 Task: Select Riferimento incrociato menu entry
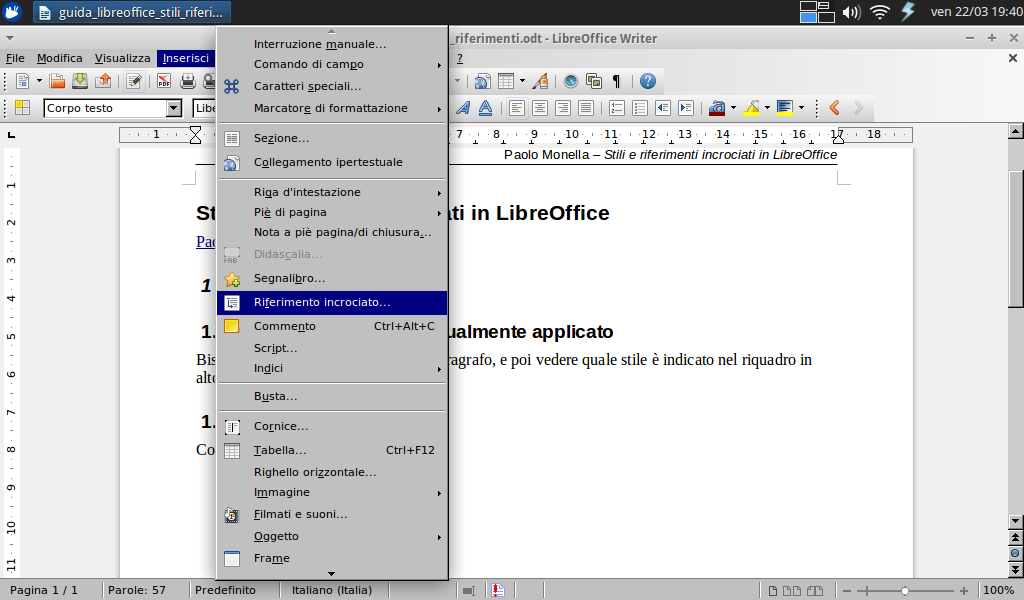pos(332,302)
